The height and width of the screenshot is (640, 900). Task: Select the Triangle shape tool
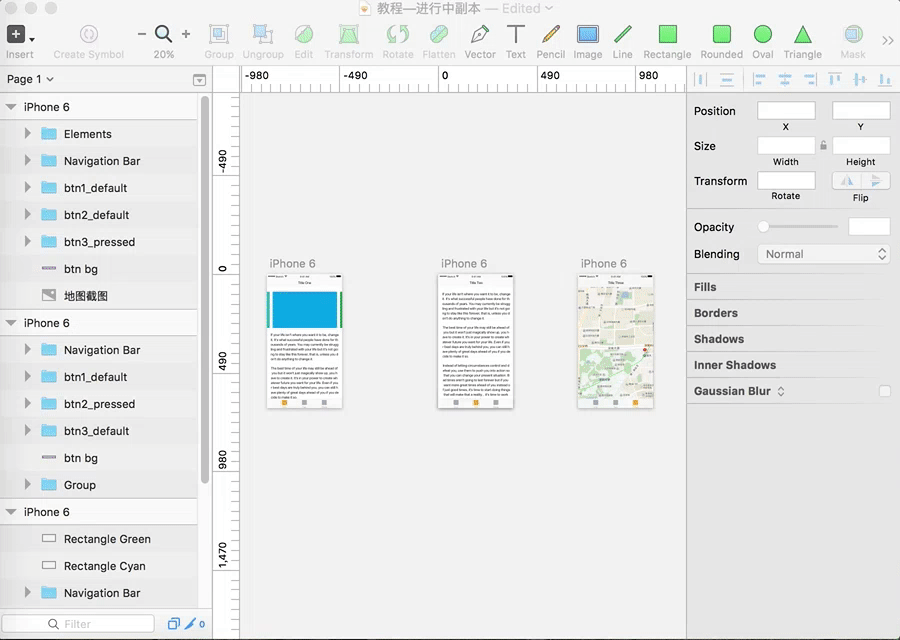tap(802, 34)
